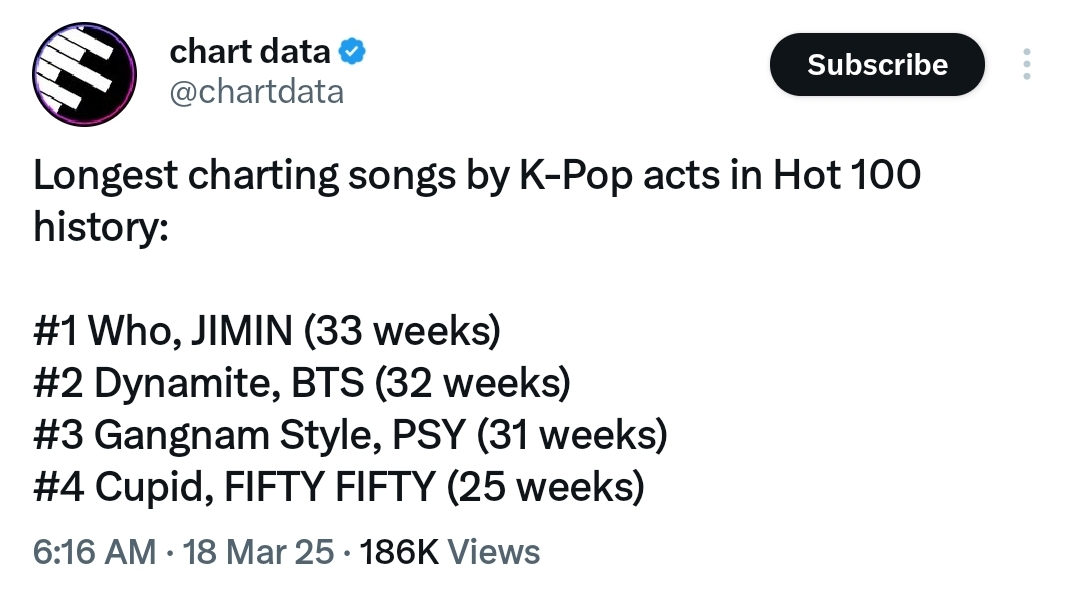
Task: Click the #2 Dynamite, BTS line
Action: point(302,384)
